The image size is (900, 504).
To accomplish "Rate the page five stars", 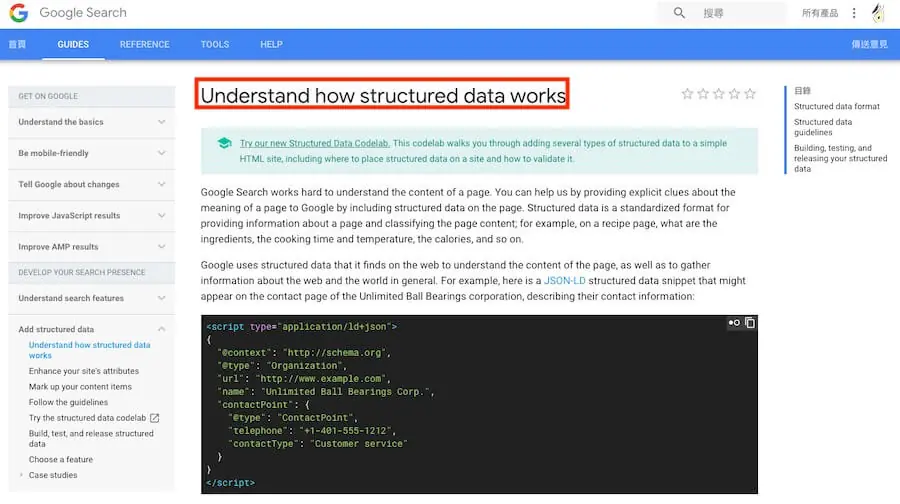I will click(750, 94).
